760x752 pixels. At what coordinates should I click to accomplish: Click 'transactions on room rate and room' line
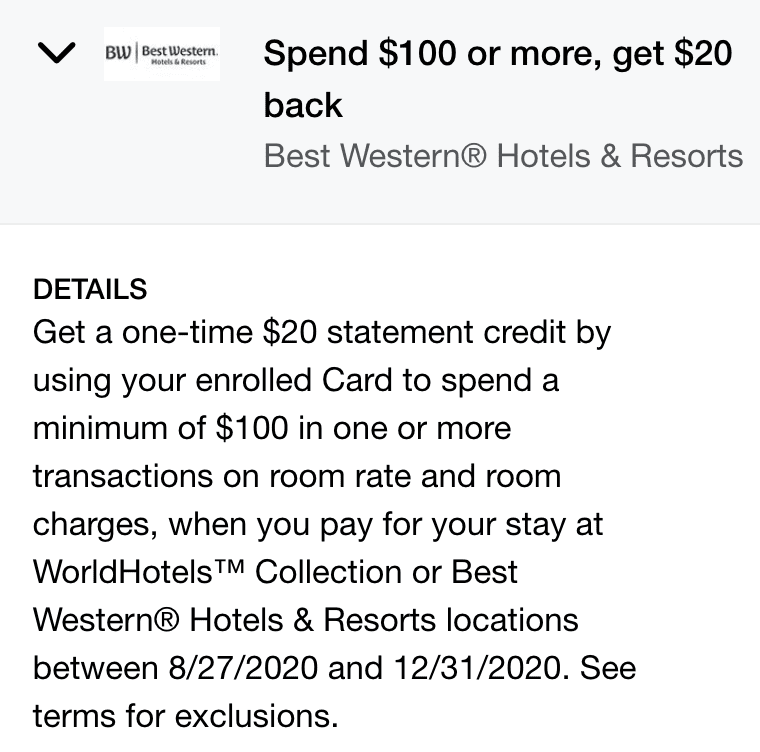(x=297, y=476)
